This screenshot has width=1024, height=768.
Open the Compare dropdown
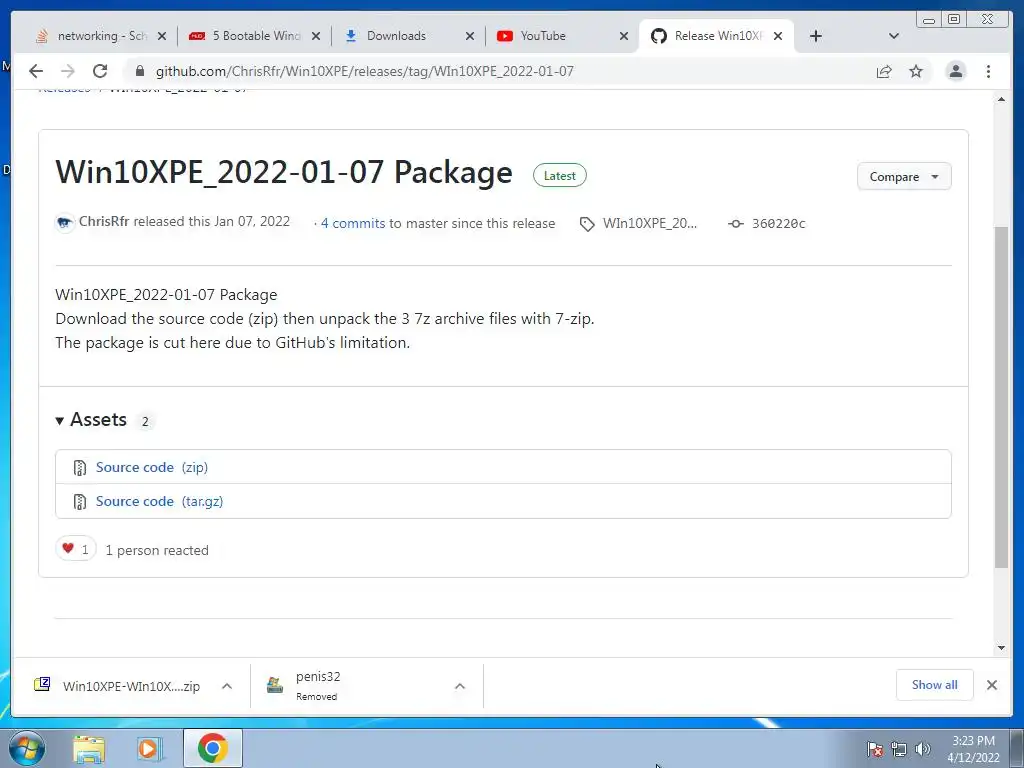click(904, 176)
